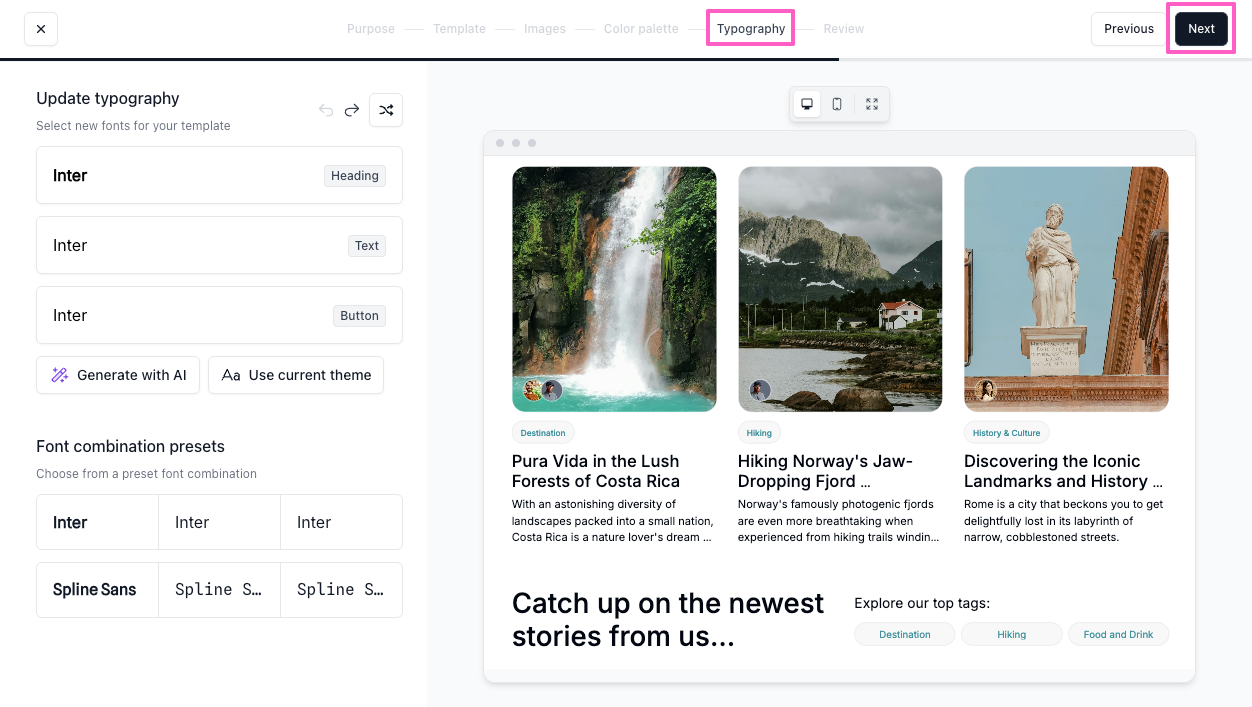Close the template wizard with X

pyautogui.click(x=41, y=29)
